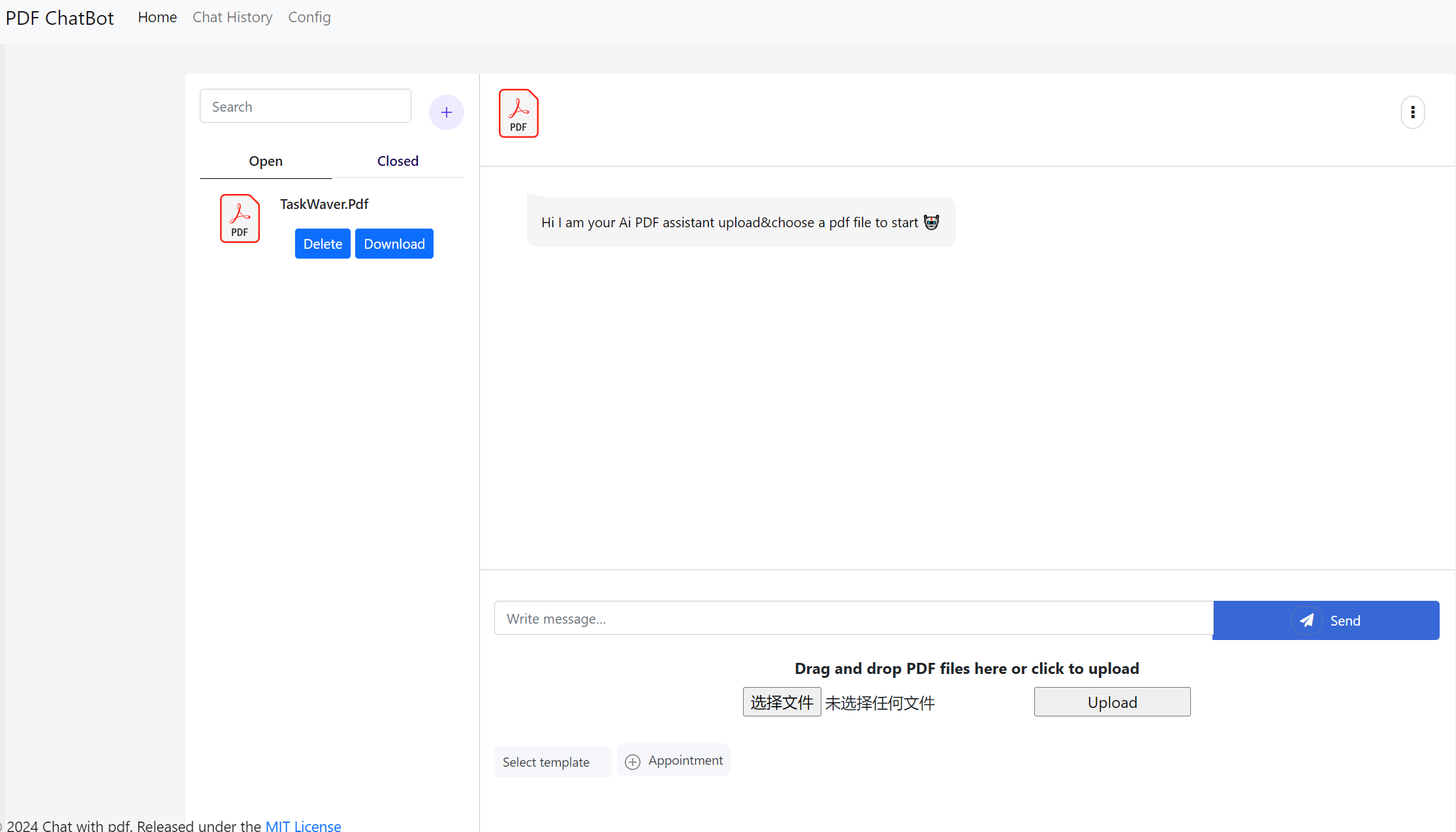This screenshot has height=832, width=1456.
Task: Go to the Config page
Action: 309,17
